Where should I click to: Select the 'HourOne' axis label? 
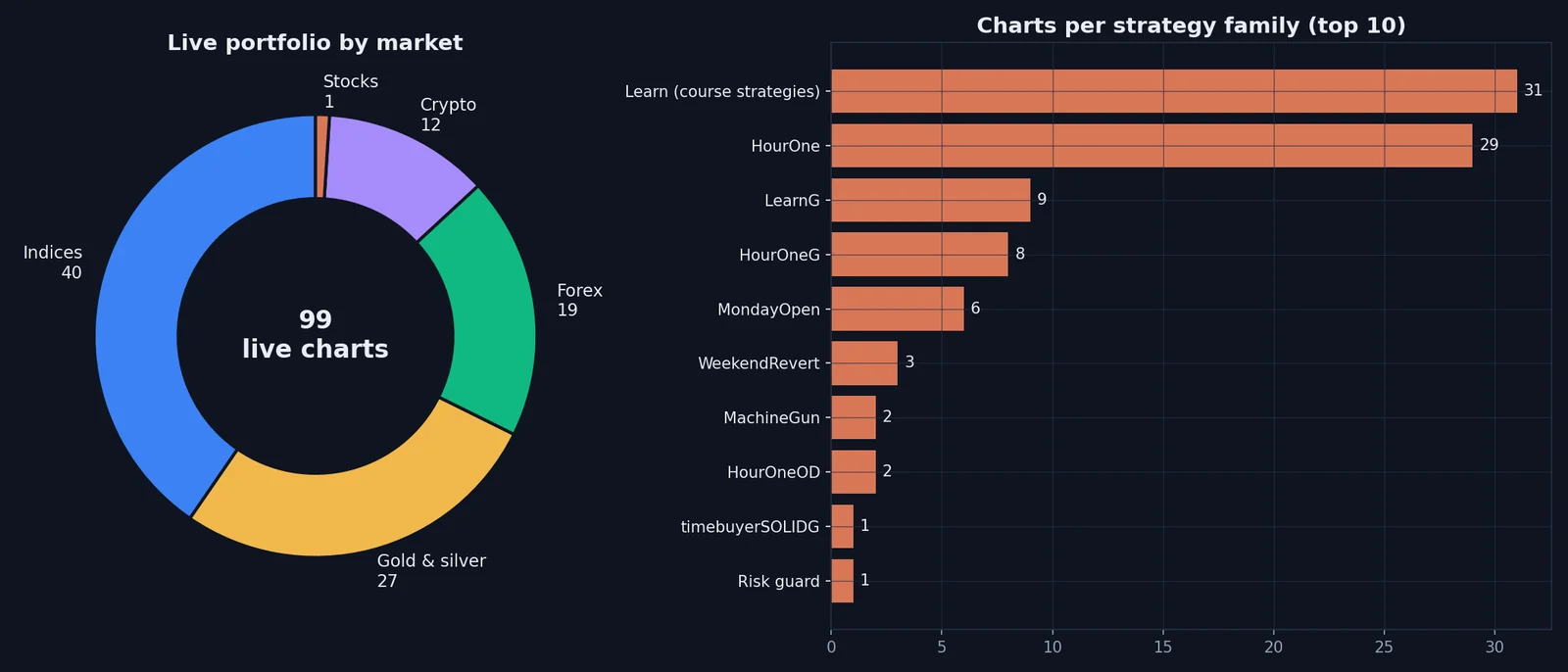(785, 146)
